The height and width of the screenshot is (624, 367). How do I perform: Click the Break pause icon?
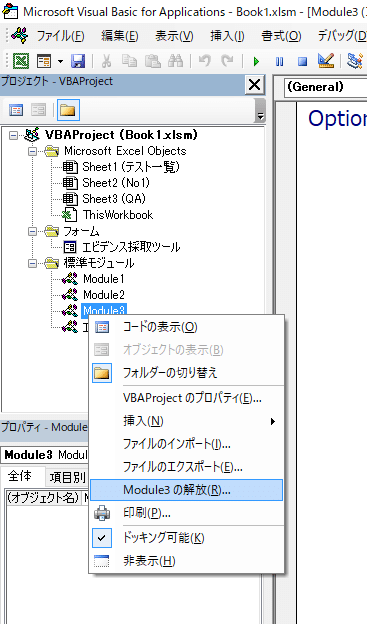point(279,62)
